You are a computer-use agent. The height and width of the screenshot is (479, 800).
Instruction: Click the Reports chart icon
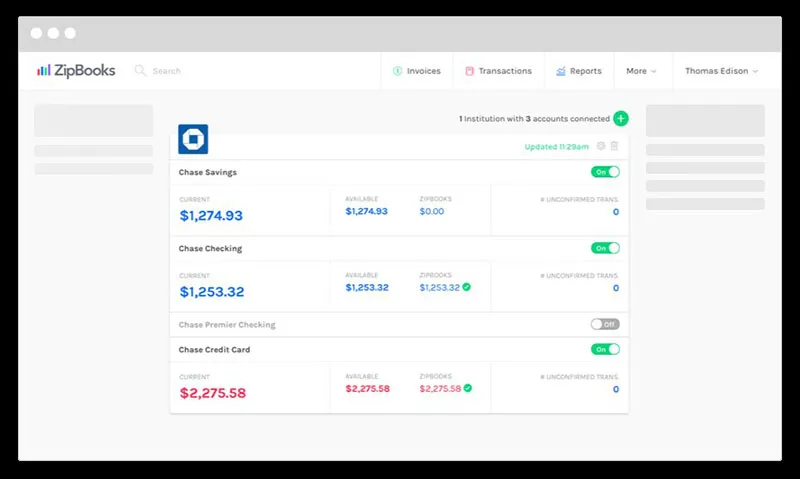(x=561, y=71)
